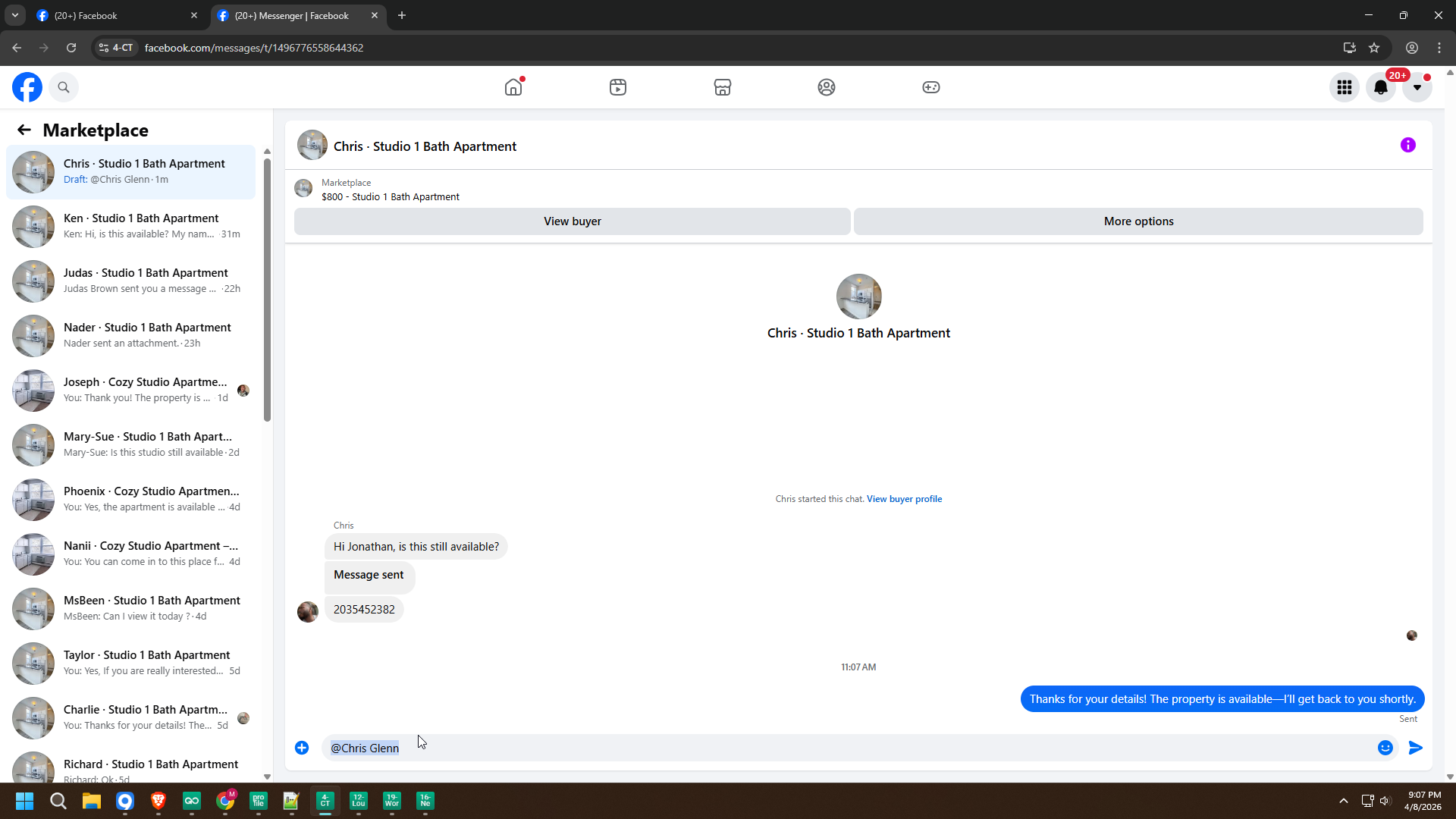Open the emoji picker
The width and height of the screenshot is (1456, 819).
[x=1385, y=748]
